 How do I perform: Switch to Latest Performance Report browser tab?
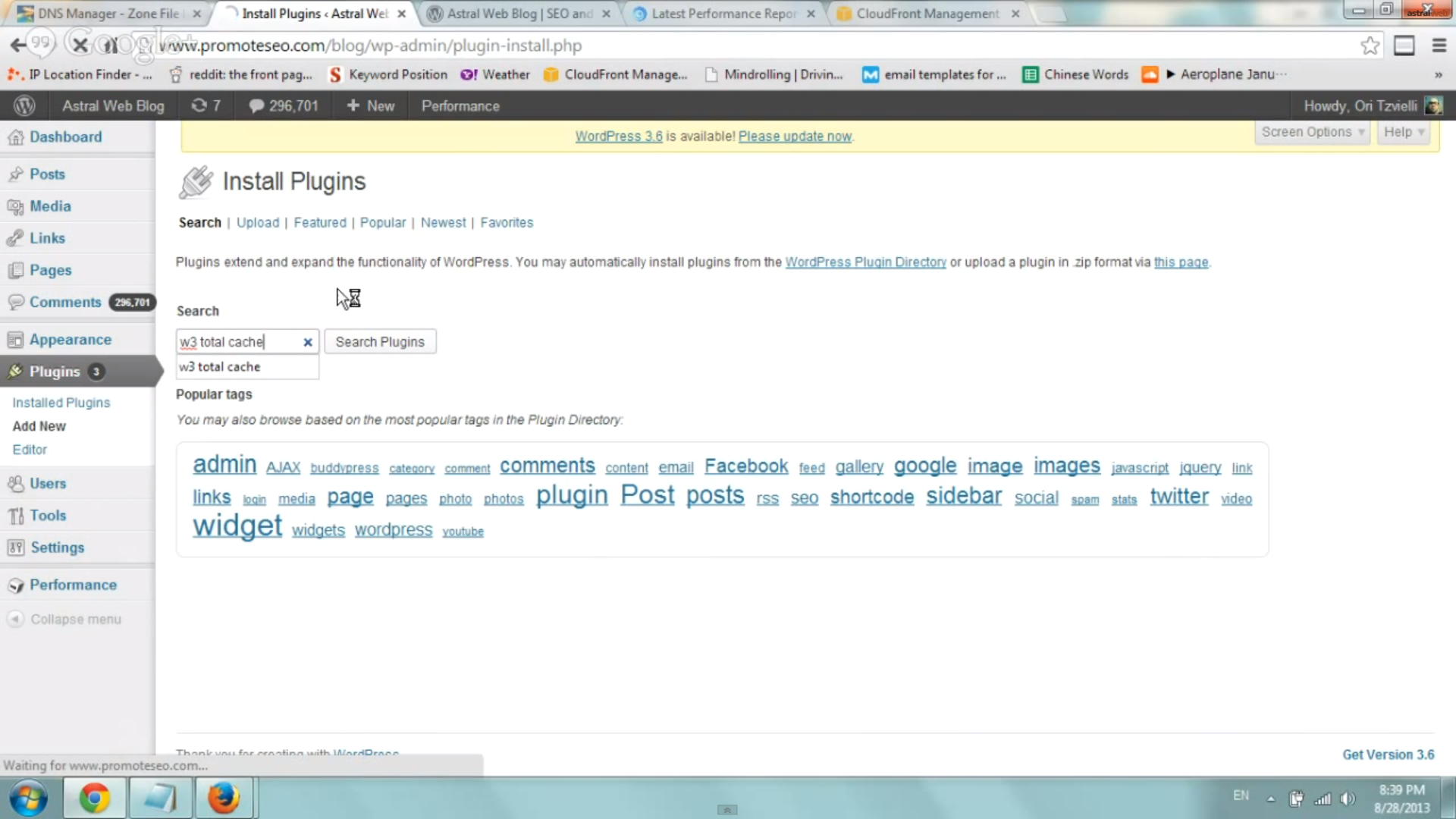click(x=723, y=14)
